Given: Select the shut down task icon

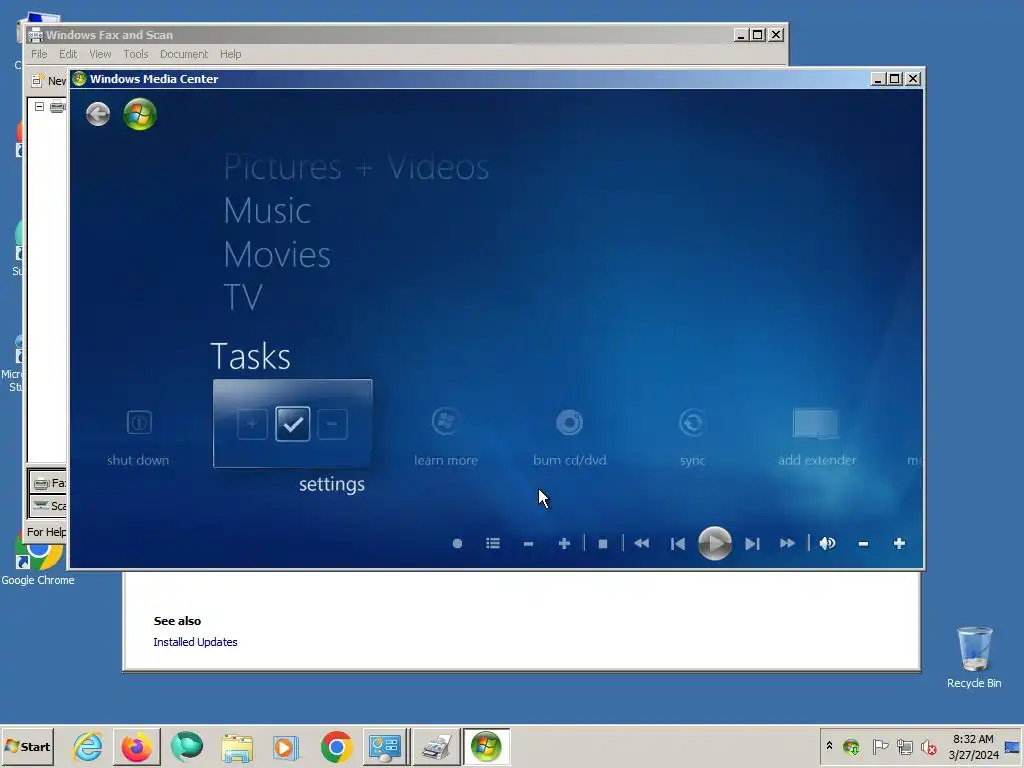Looking at the screenshot, I should click(x=138, y=423).
